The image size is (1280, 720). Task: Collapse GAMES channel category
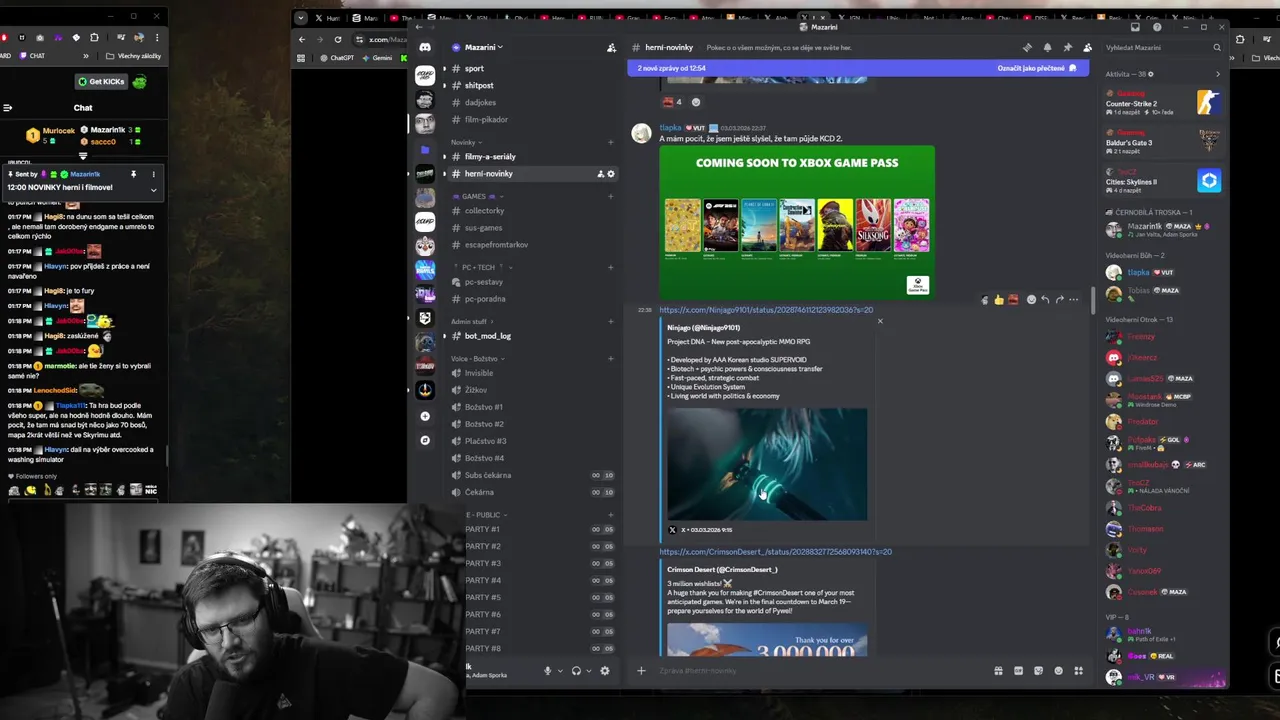[476, 196]
